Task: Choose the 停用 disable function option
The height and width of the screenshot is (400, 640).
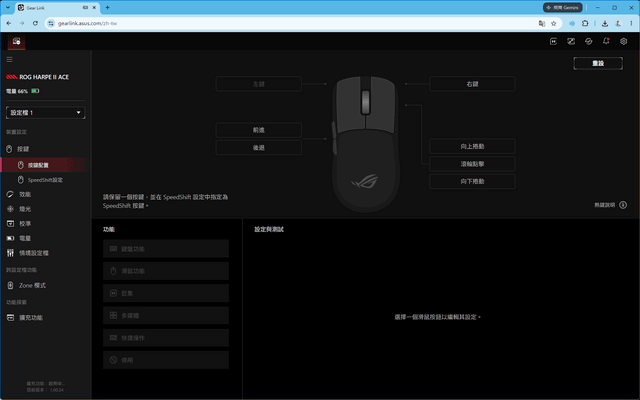Action: coord(166,360)
